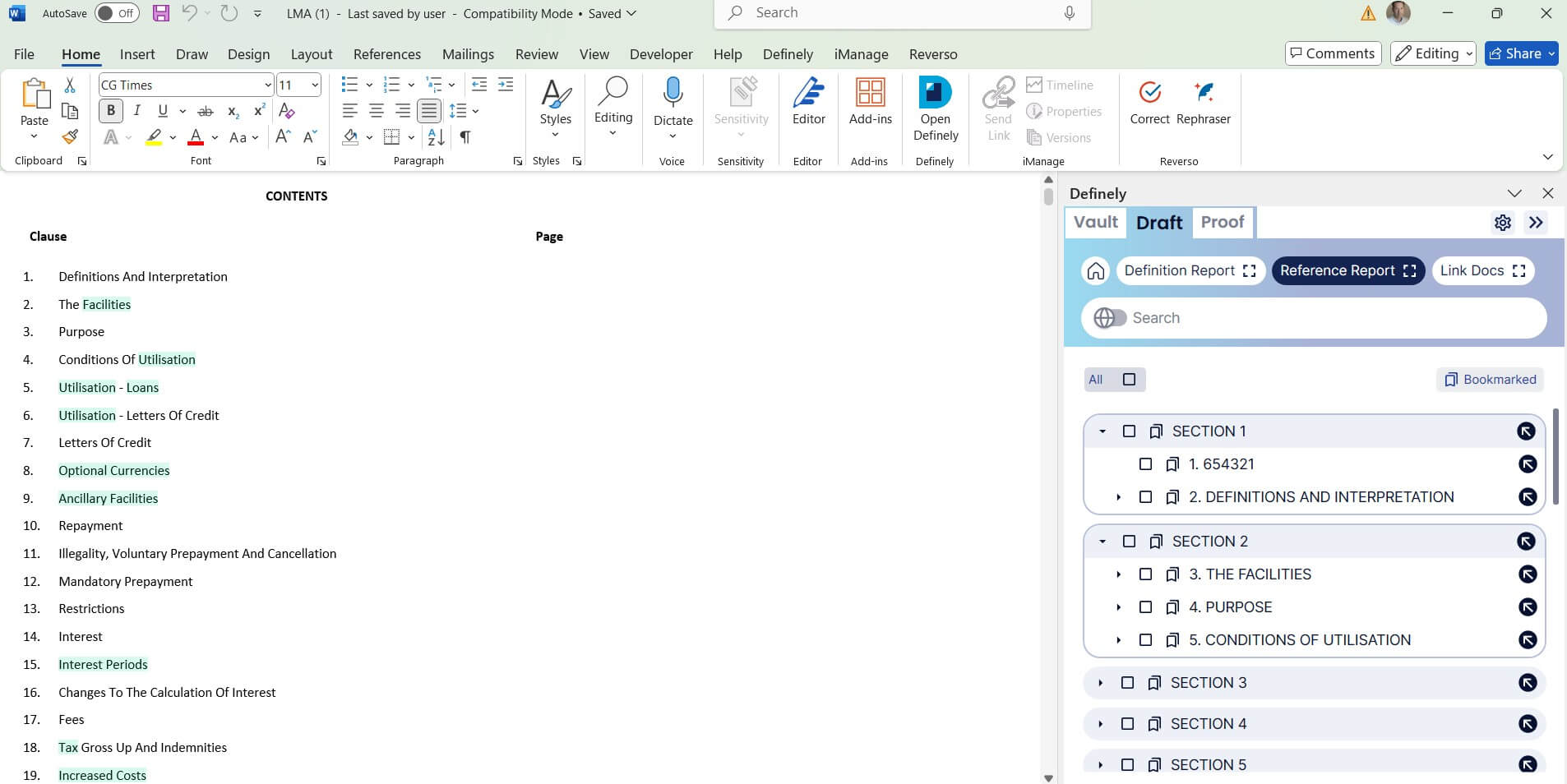Enable the global search toggle in Definely
Image resolution: width=1567 pixels, height=784 pixels.
tap(1110, 318)
